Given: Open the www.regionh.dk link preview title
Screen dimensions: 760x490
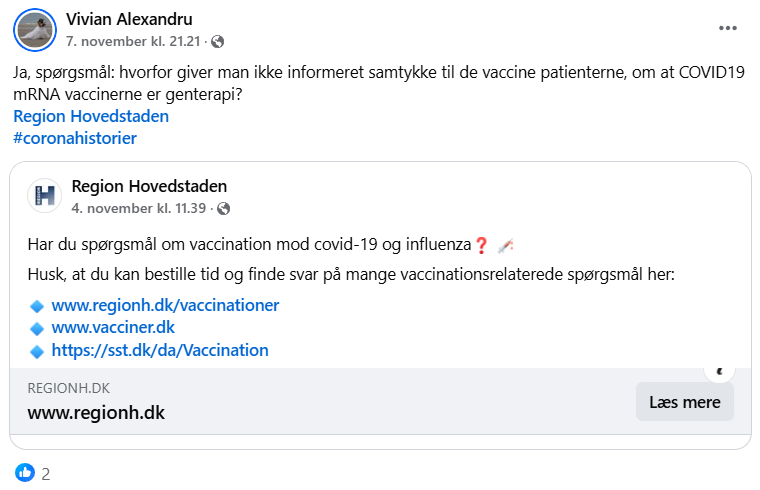Looking at the screenshot, I should coord(96,413).
